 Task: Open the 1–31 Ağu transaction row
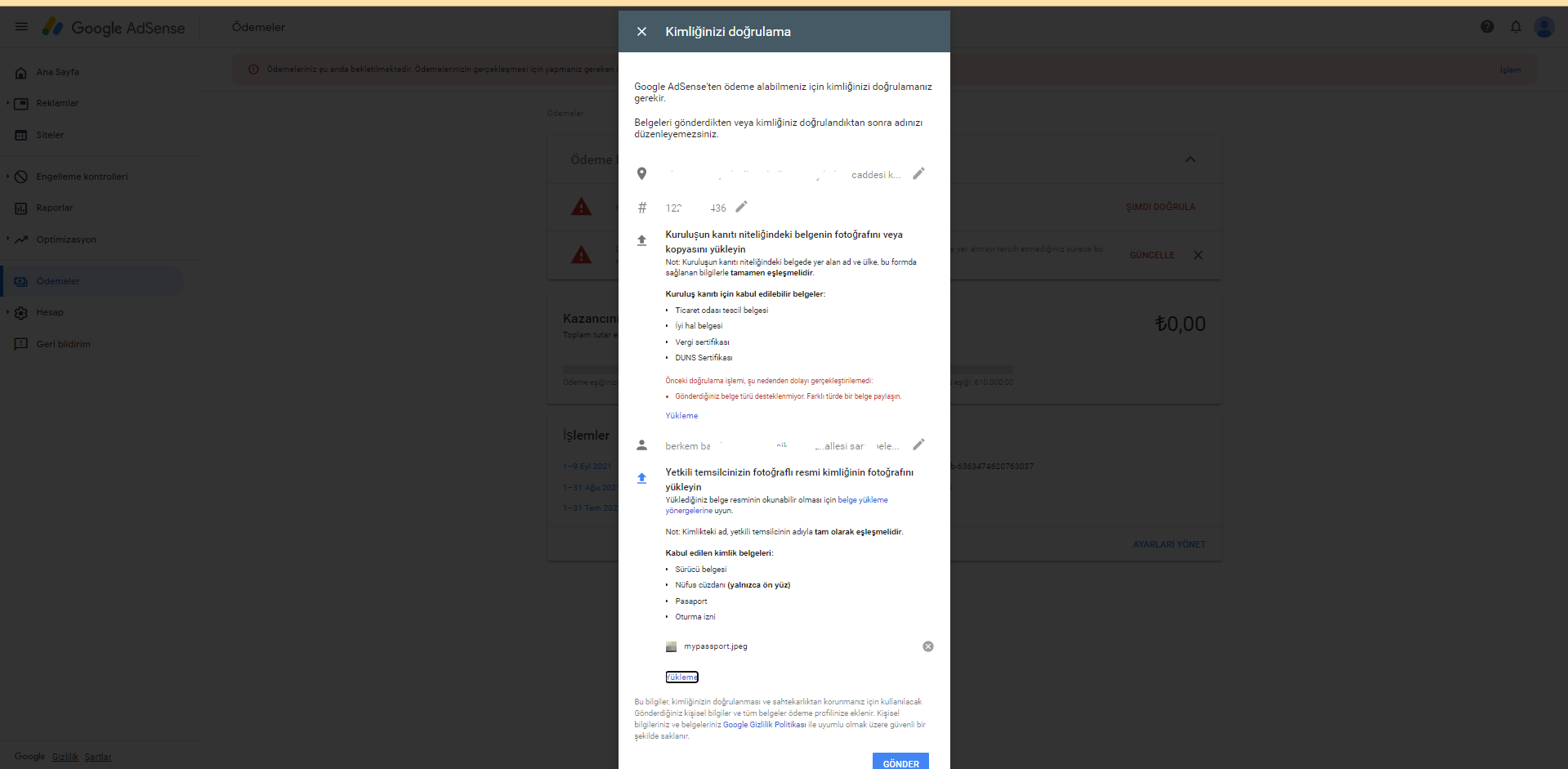590,488
